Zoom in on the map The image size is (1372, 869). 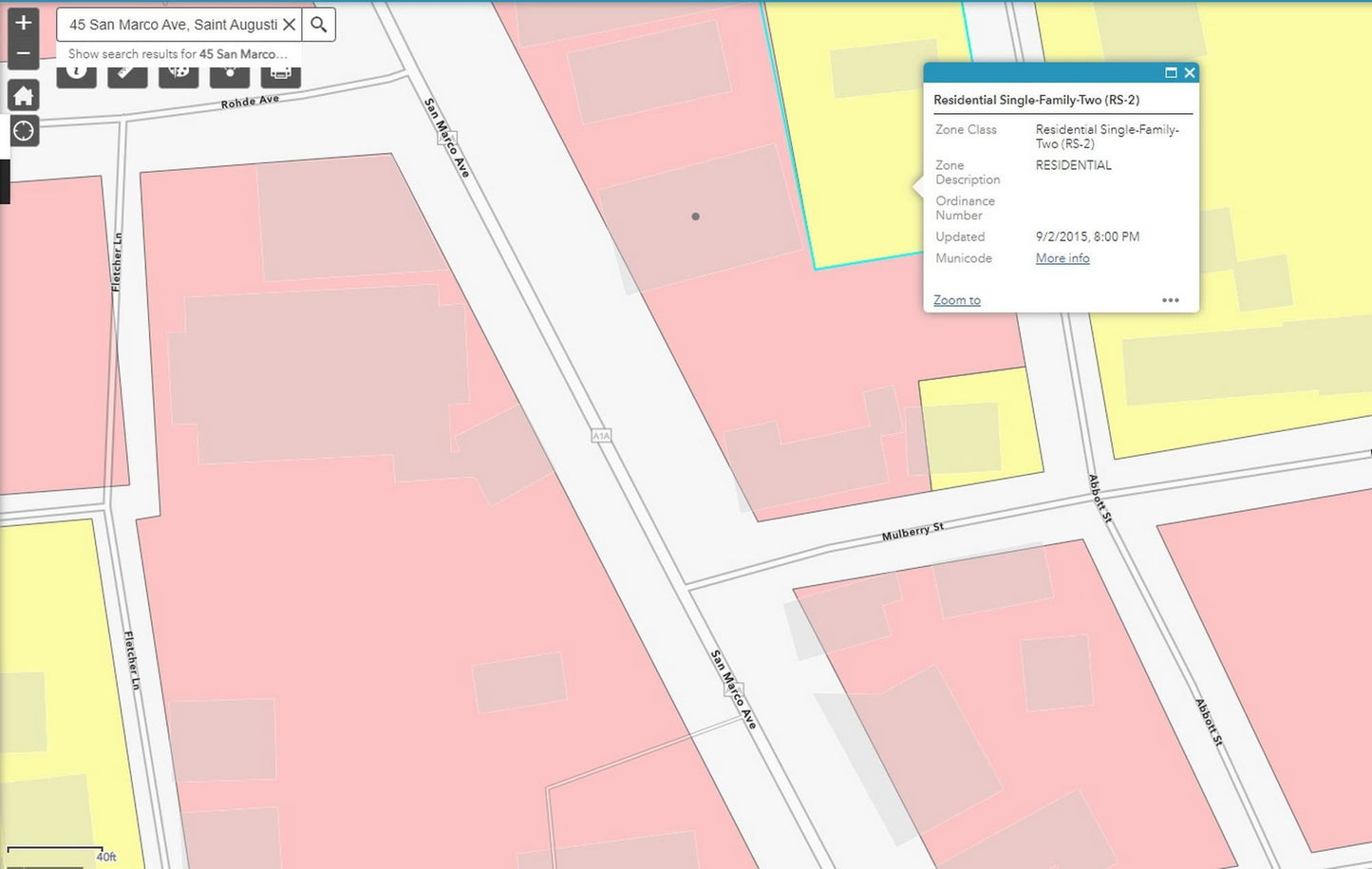point(23,22)
